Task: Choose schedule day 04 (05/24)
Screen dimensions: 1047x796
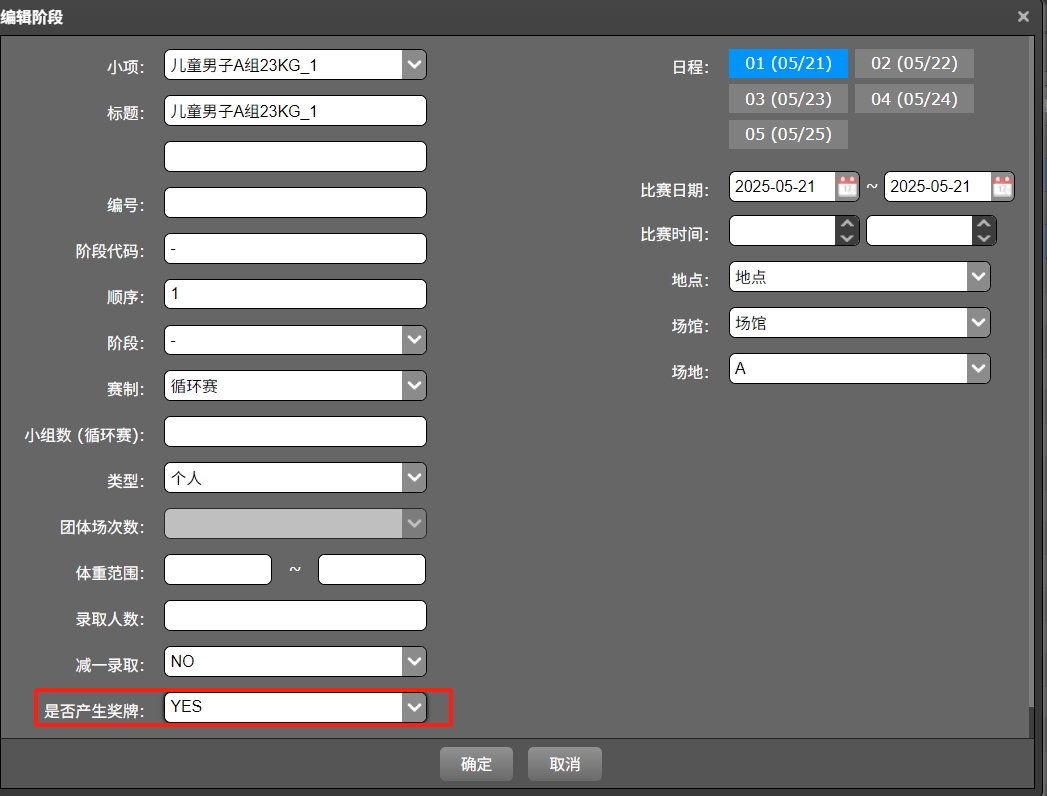Action: 914,99
